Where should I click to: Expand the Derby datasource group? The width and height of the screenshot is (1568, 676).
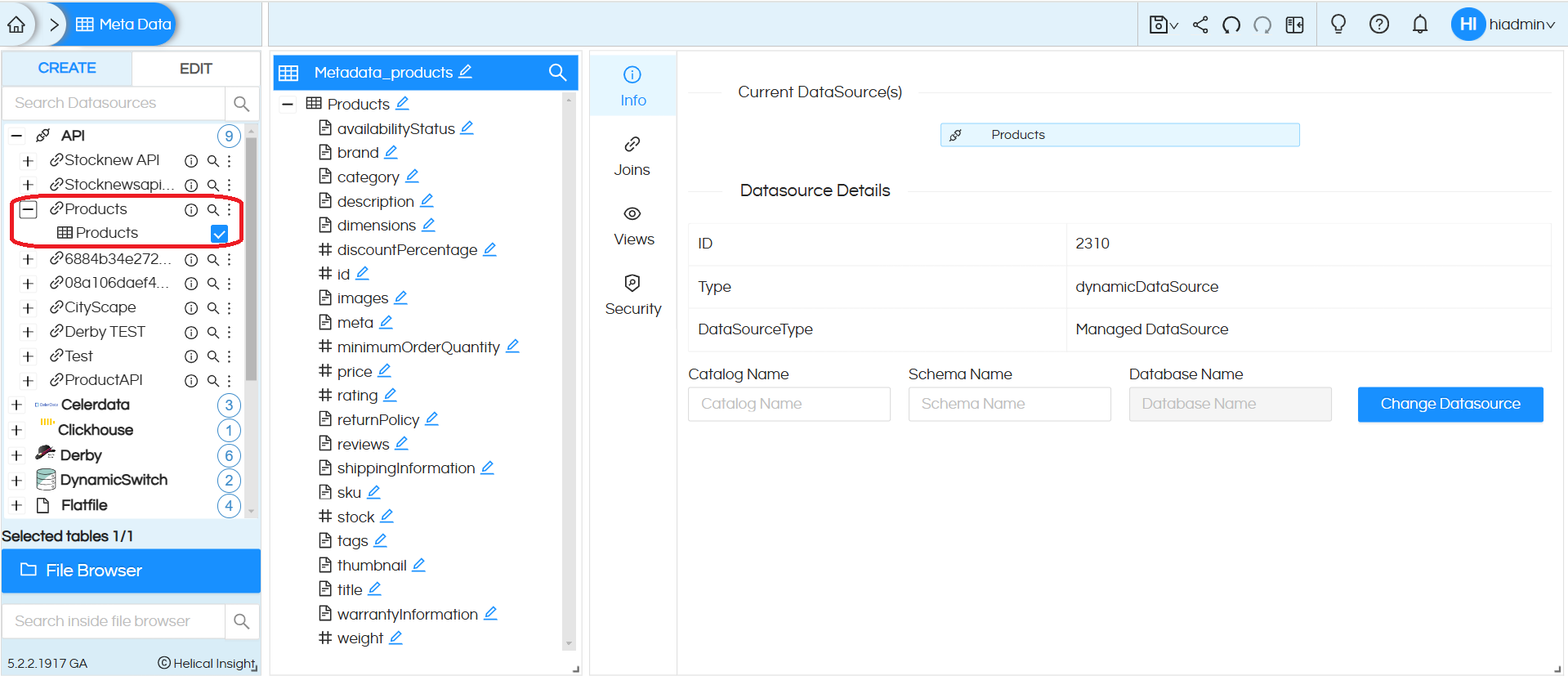[x=16, y=456]
